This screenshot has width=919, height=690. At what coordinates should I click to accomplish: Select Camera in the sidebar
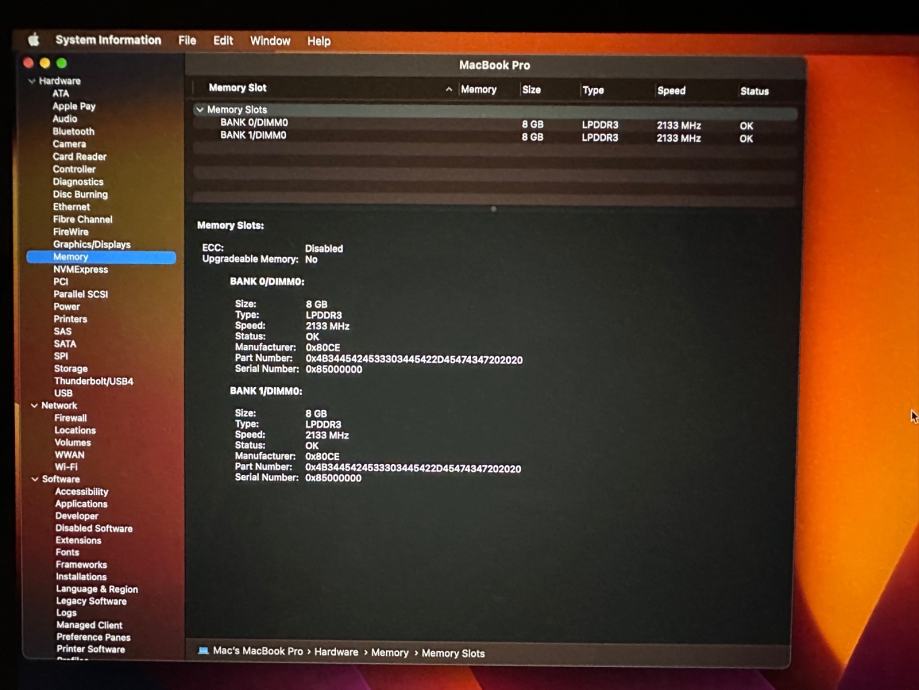click(69, 144)
